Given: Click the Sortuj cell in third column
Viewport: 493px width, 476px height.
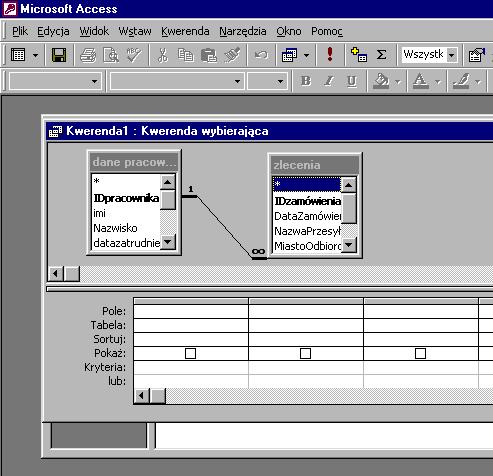Looking at the screenshot, I should point(421,339).
